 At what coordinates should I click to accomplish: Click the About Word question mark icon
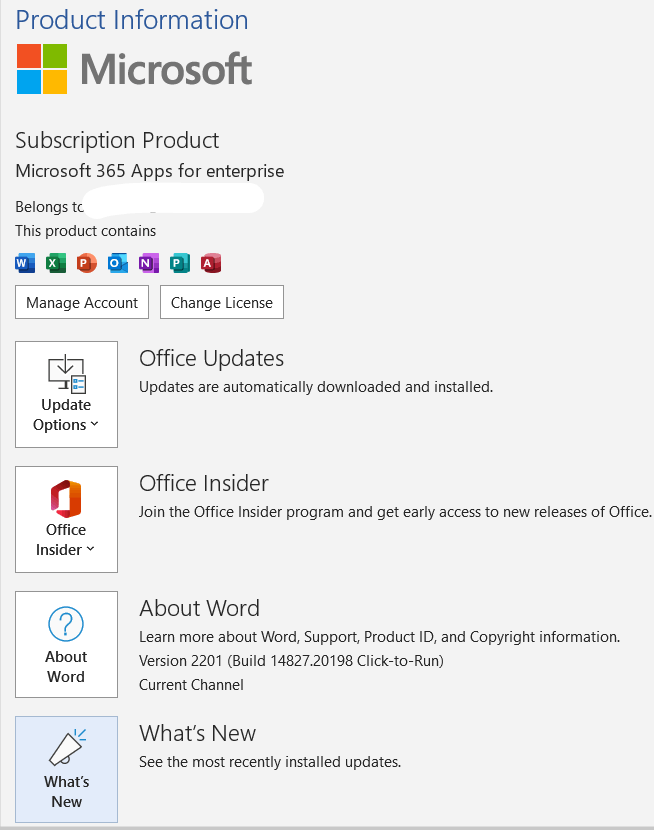(x=66, y=624)
